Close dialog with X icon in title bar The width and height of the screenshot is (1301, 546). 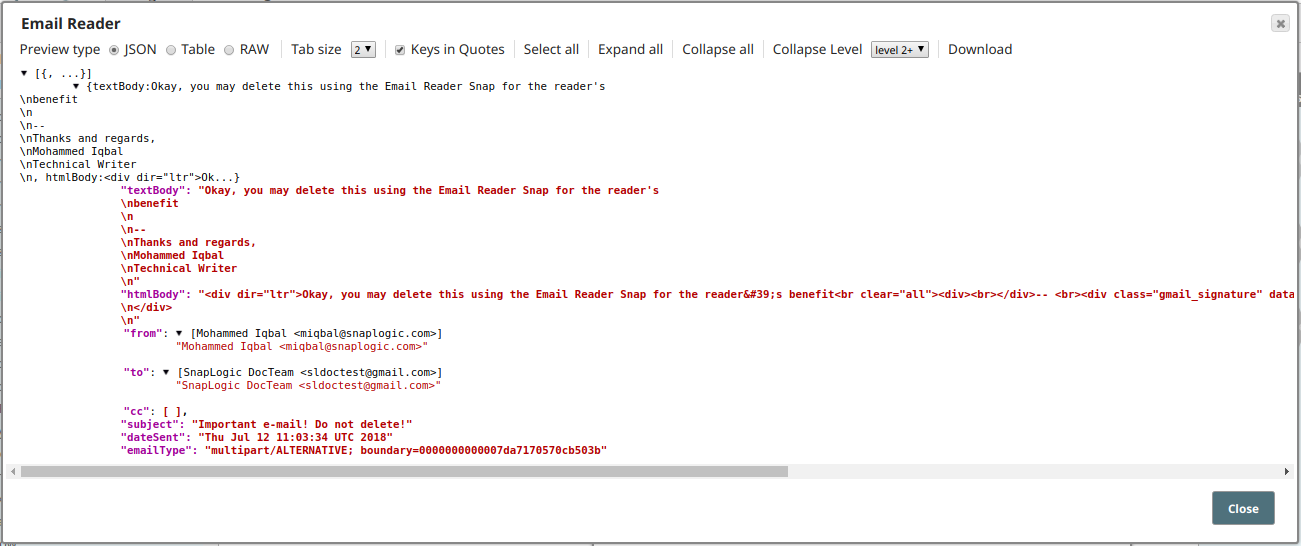tap(1280, 23)
